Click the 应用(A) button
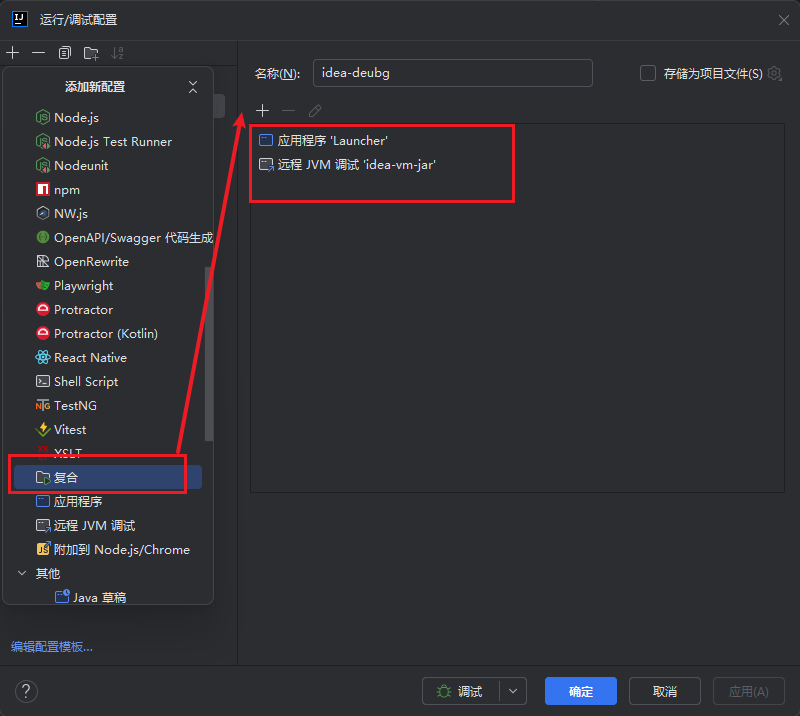This screenshot has width=800, height=716. pos(748,691)
